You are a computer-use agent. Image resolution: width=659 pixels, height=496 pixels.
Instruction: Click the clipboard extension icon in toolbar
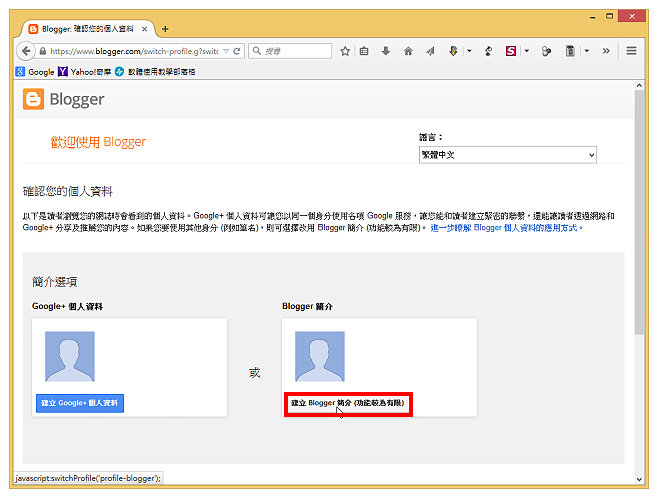point(570,51)
